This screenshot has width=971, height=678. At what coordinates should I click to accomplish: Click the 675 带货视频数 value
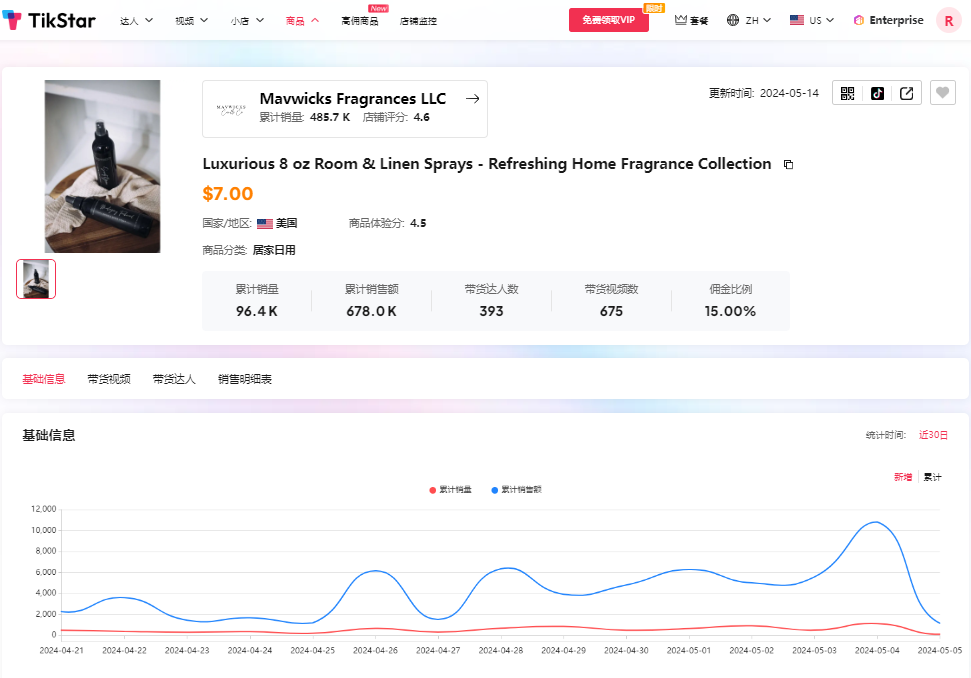click(611, 311)
